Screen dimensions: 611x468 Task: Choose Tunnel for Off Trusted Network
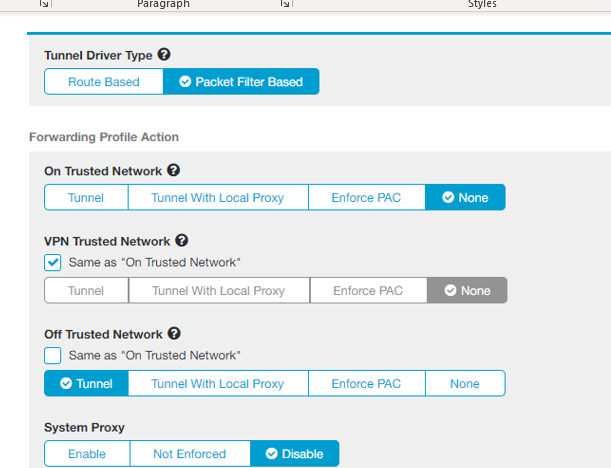86,383
